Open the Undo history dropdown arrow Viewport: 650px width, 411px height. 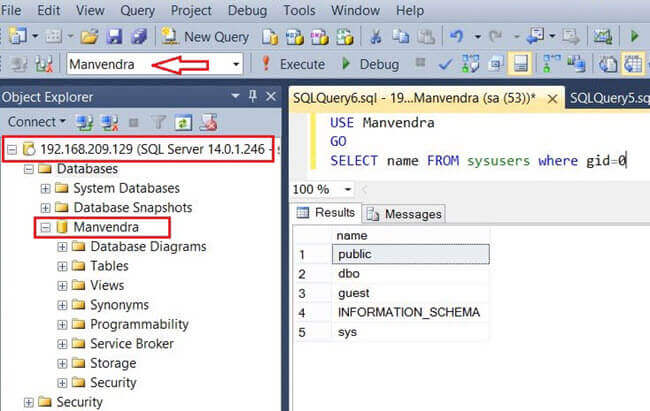point(478,37)
